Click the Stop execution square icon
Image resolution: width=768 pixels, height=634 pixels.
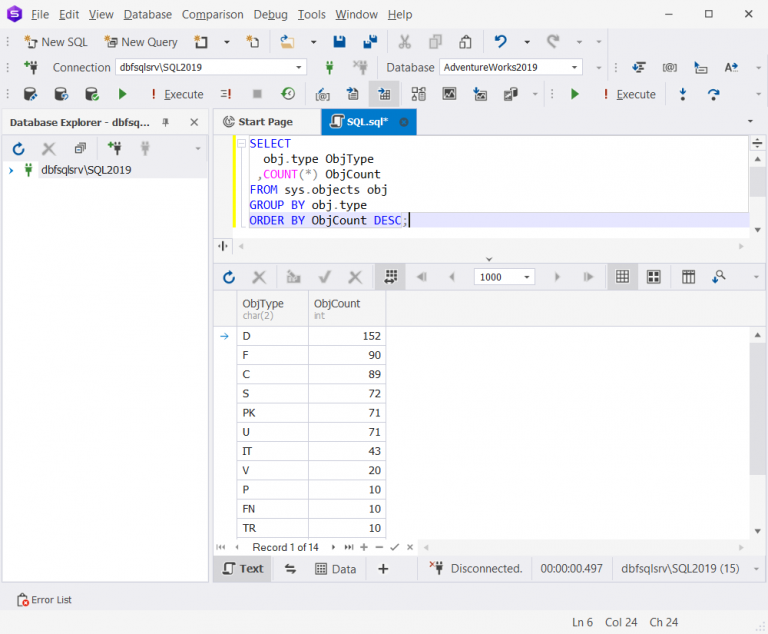tap(257, 94)
